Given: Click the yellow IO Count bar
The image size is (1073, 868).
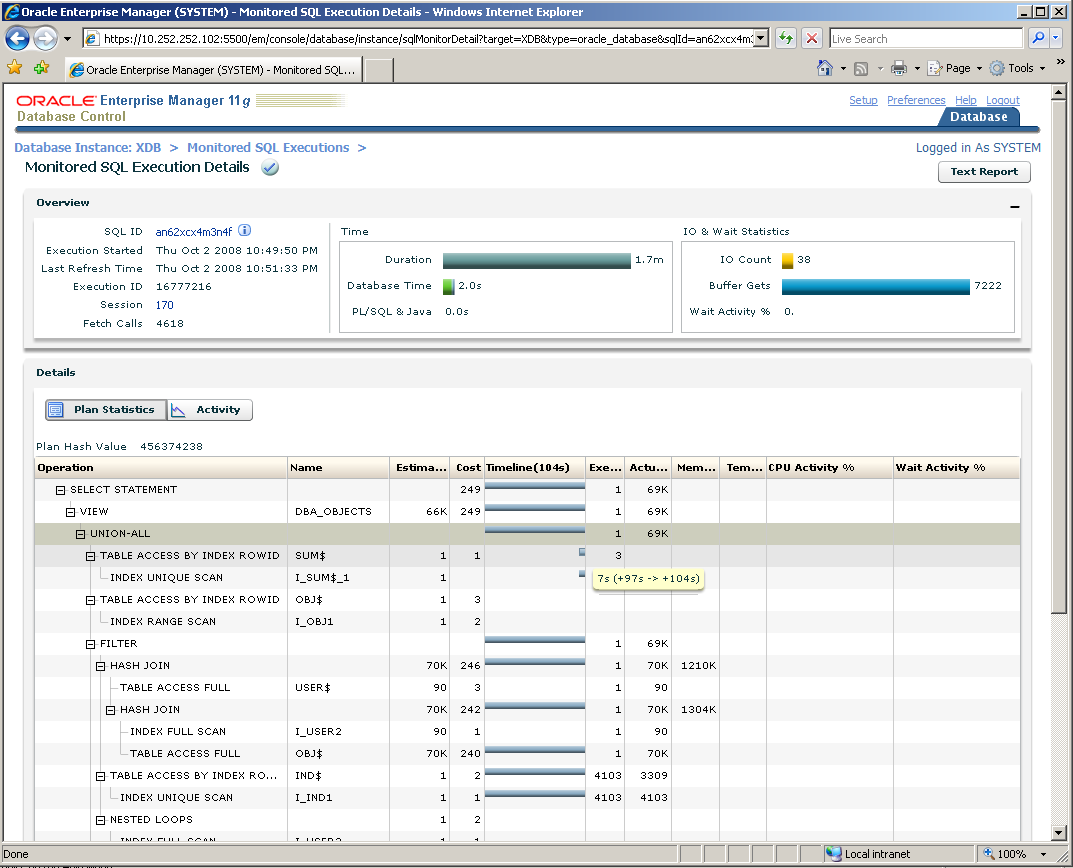Looking at the screenshot, I should point(787,260).
